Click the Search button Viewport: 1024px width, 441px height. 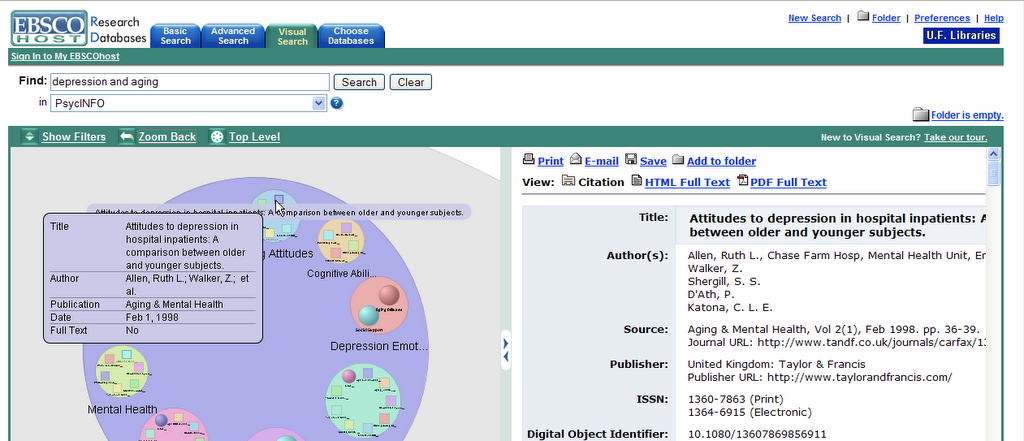pyautogui.click(x=359, y=82)
